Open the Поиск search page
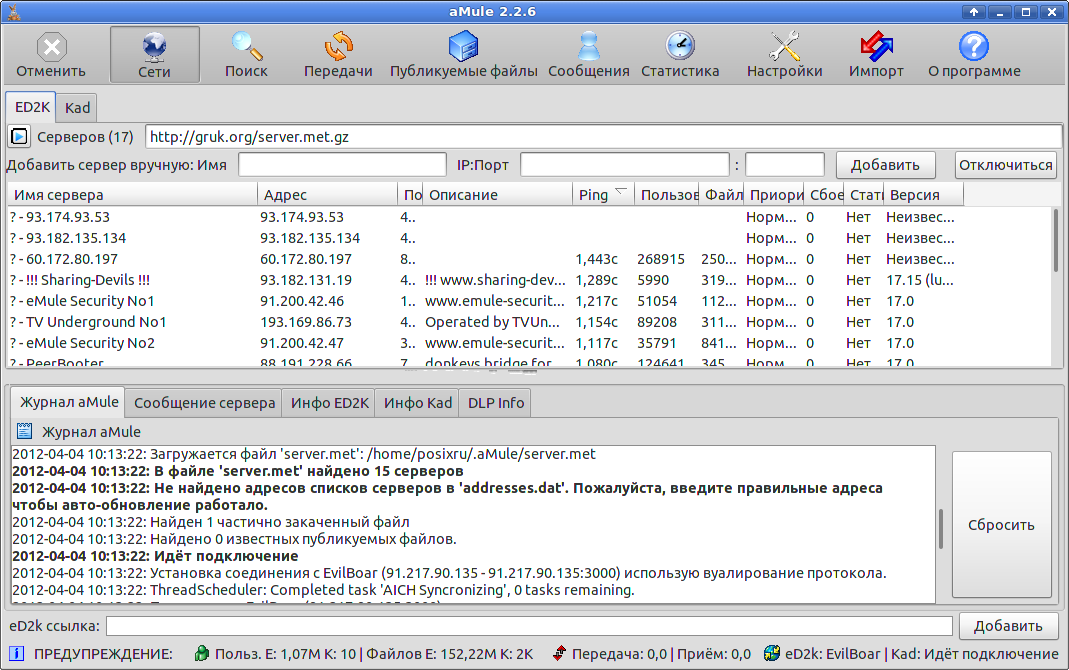 (246, 55)
